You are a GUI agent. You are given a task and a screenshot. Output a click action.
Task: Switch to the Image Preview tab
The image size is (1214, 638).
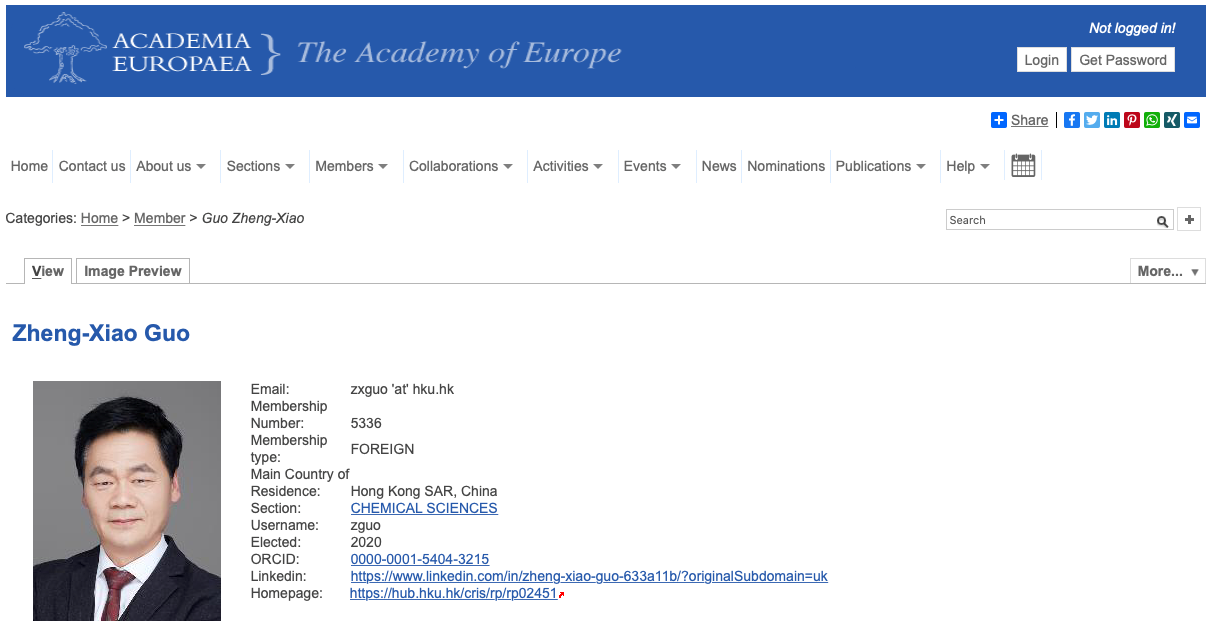click(x=133, y=271)
